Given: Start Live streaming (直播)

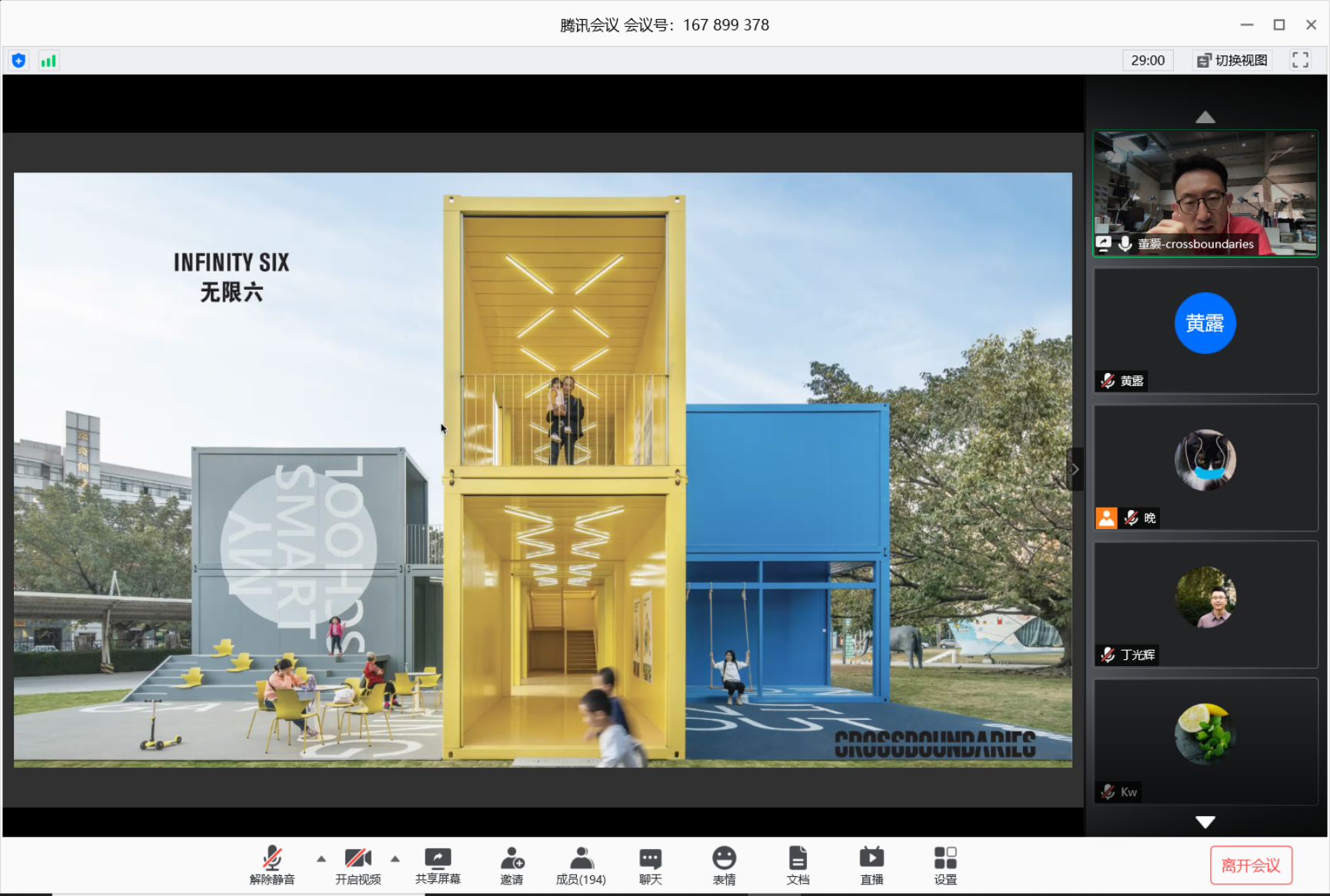Looking at the screenshot, I should coord(872,865).
